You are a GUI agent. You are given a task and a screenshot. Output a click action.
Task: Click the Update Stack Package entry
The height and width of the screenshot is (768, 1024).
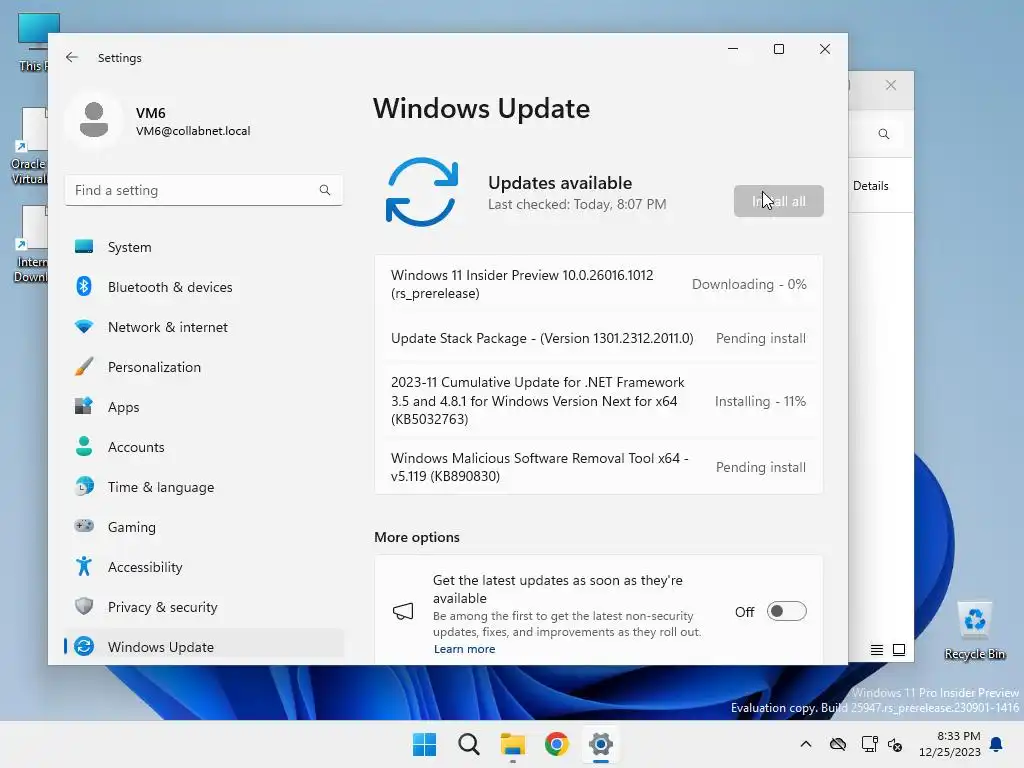598,338
